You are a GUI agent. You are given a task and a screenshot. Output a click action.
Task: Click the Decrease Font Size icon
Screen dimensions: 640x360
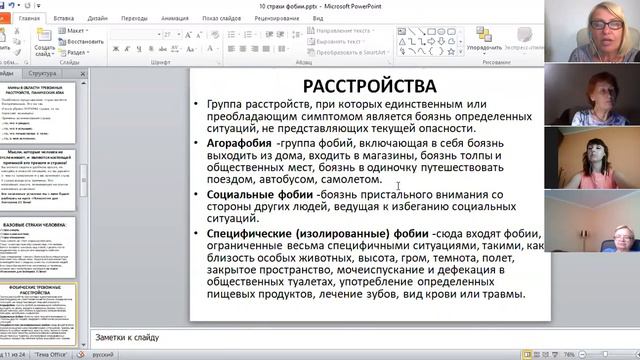tap(199, 35)
